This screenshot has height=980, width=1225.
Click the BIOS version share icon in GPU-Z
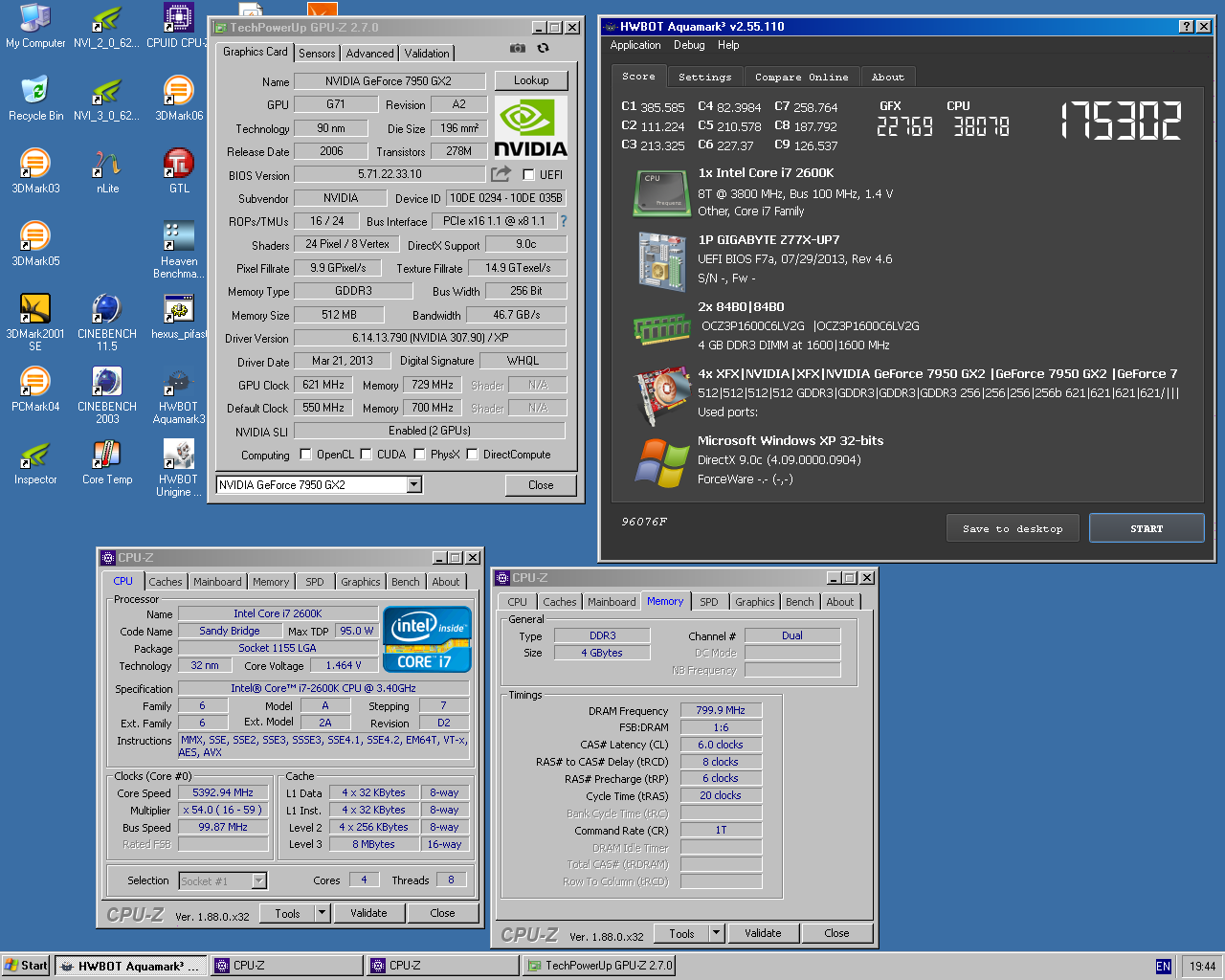click(x=501, y=174)
